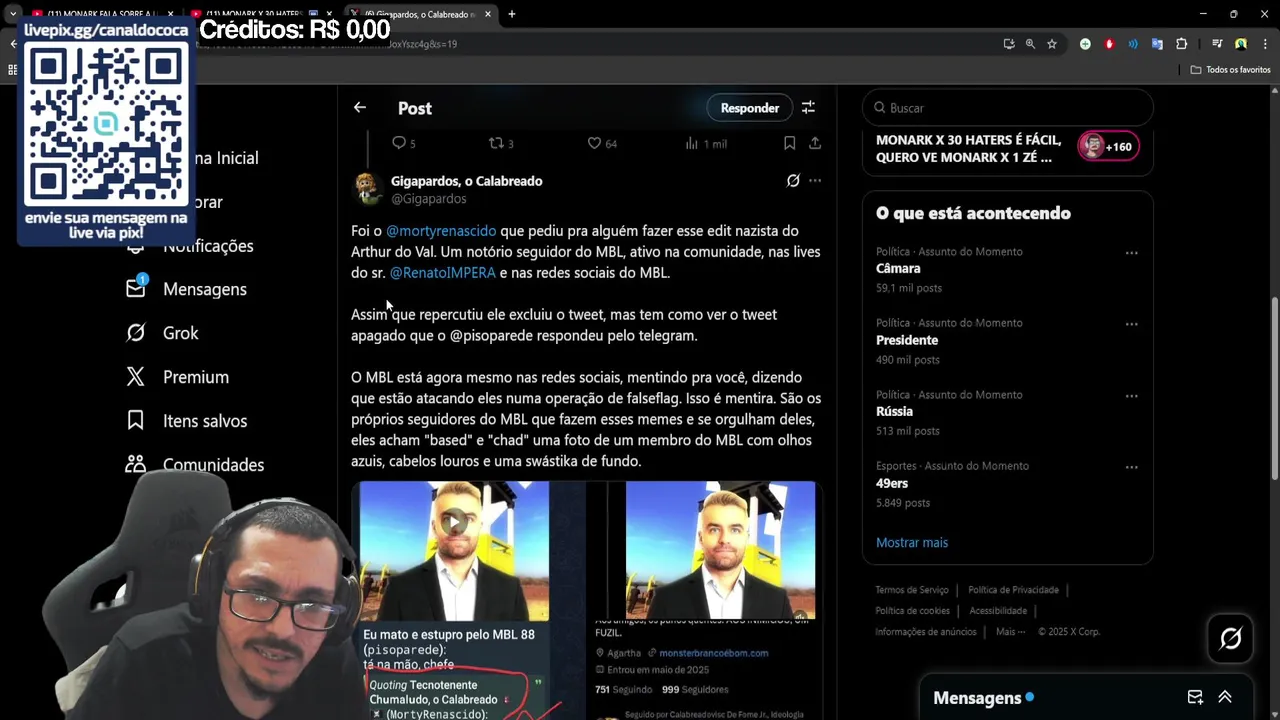1280x720 pixels.
Task: Open the monsterbrancoébom.com link
Action: (714, 653)
